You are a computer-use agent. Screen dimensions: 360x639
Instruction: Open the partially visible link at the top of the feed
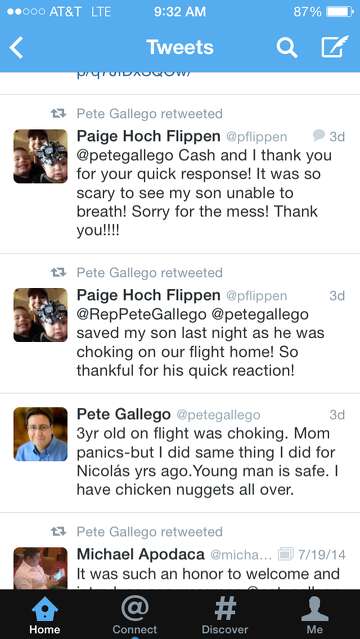(133, 75)
